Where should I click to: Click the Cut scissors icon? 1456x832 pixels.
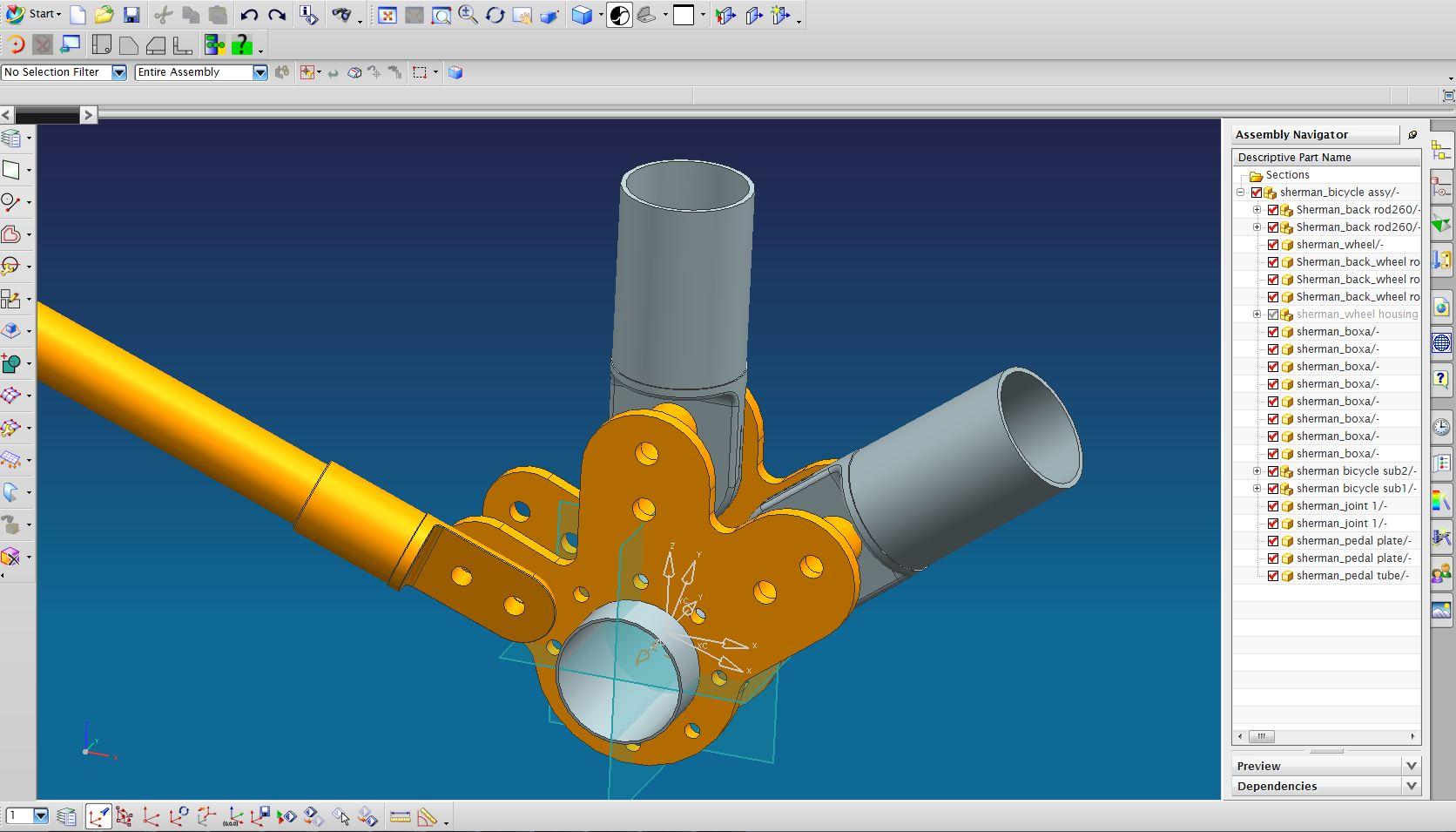tap(164, 15)
